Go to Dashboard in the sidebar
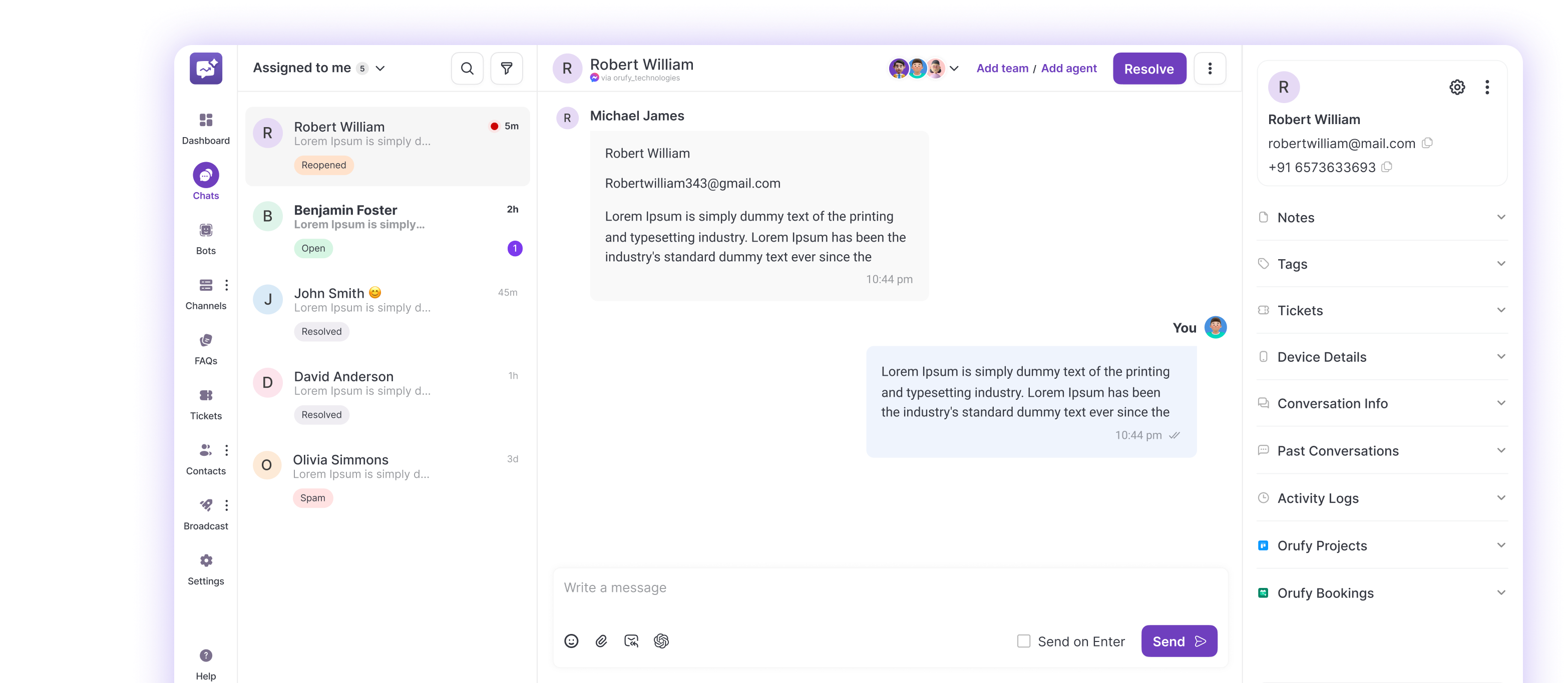Image resolution: width=1568 pixels, height=683 pixels. (x=206, y=128)
